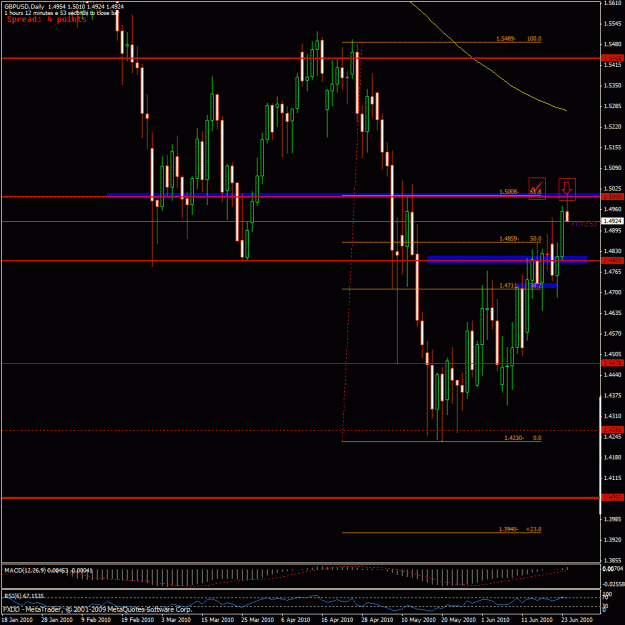Click the Fibonacci 1.4230 0.0 level label
The width and height of the screenshot is (625, 625).
(x=523, y=438)
